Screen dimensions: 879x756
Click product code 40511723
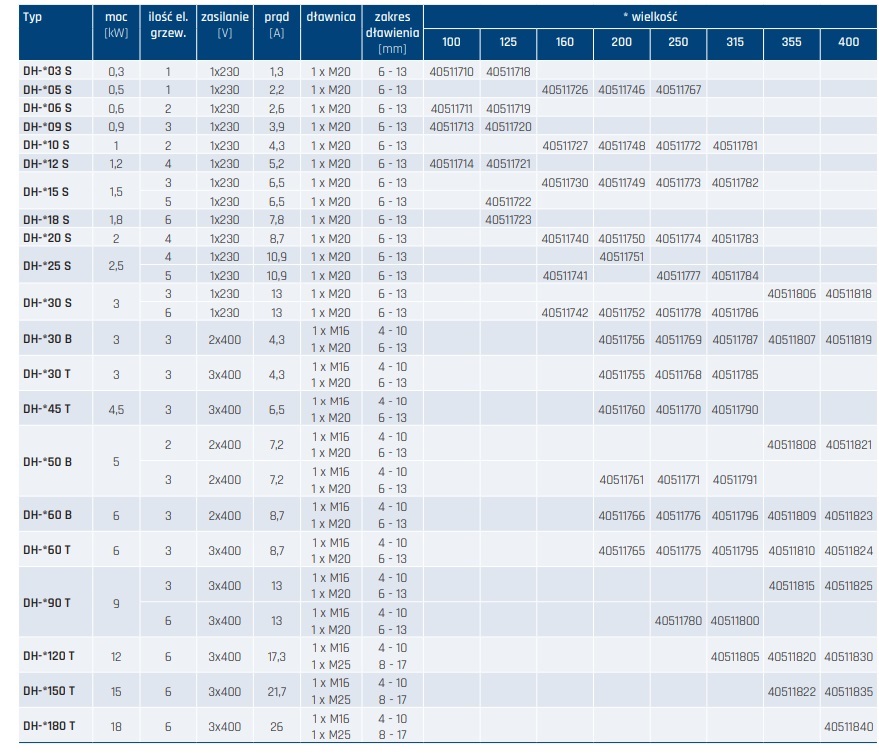508,220
